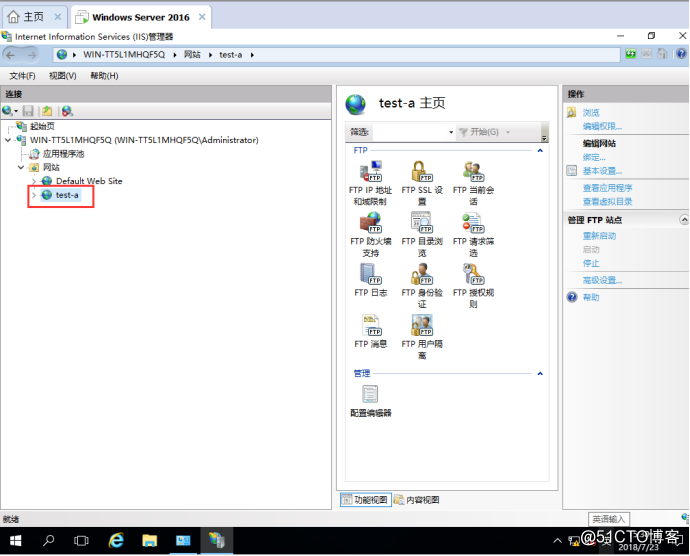Collapse the 管理 FTP 站点 actions section
Screen dimensions: 690x556
pos(684,219)
